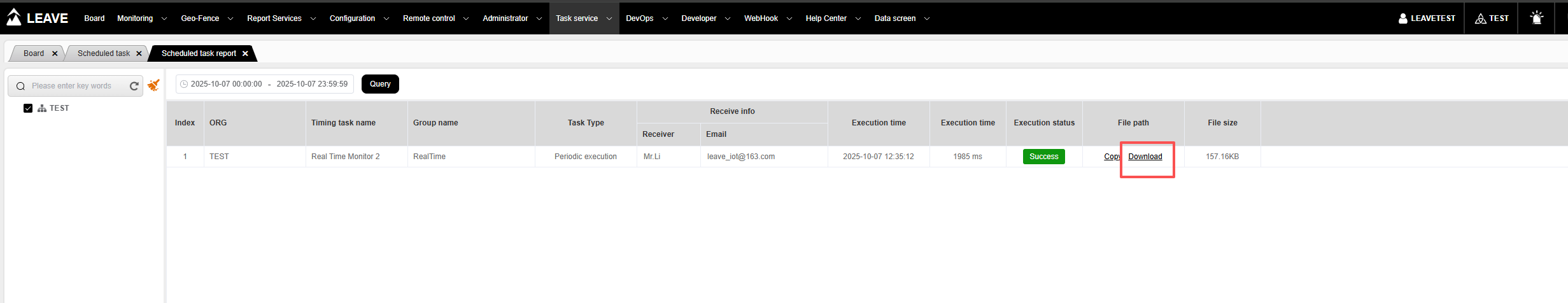
Task: Close the Scheduled task tab
Action: [139, 53]
